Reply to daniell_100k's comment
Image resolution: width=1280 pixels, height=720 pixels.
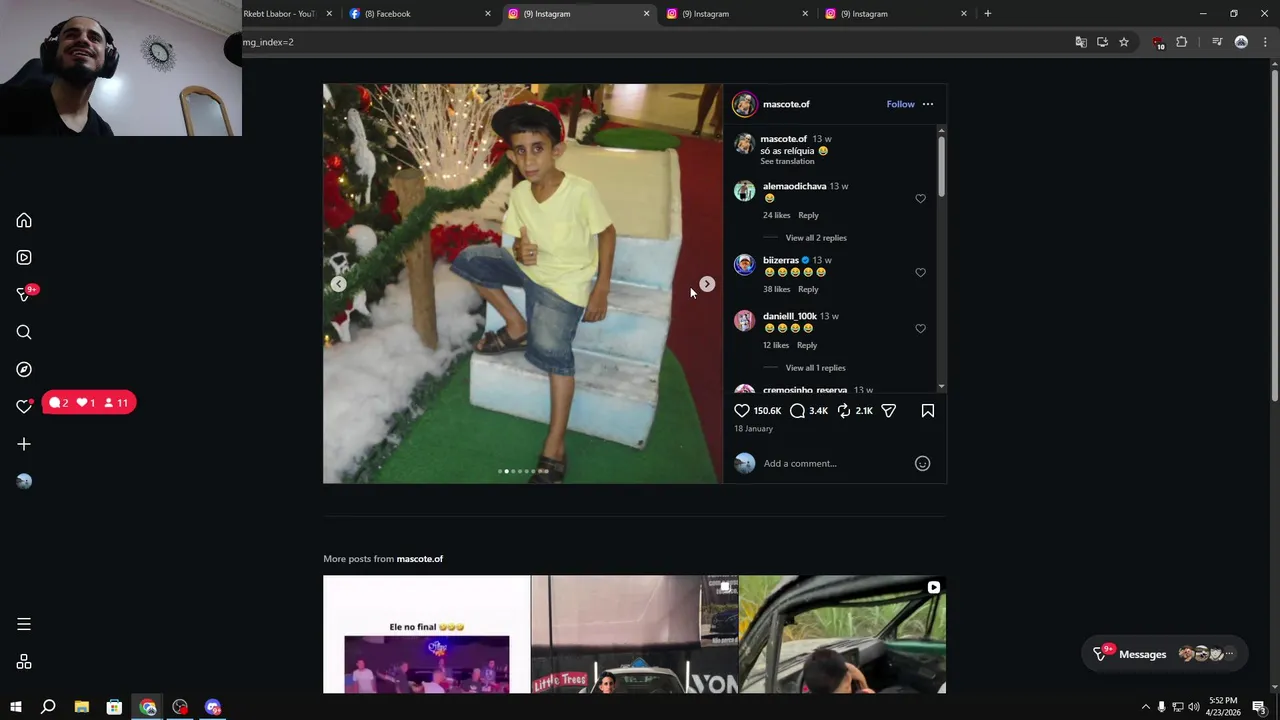point(807,345)
